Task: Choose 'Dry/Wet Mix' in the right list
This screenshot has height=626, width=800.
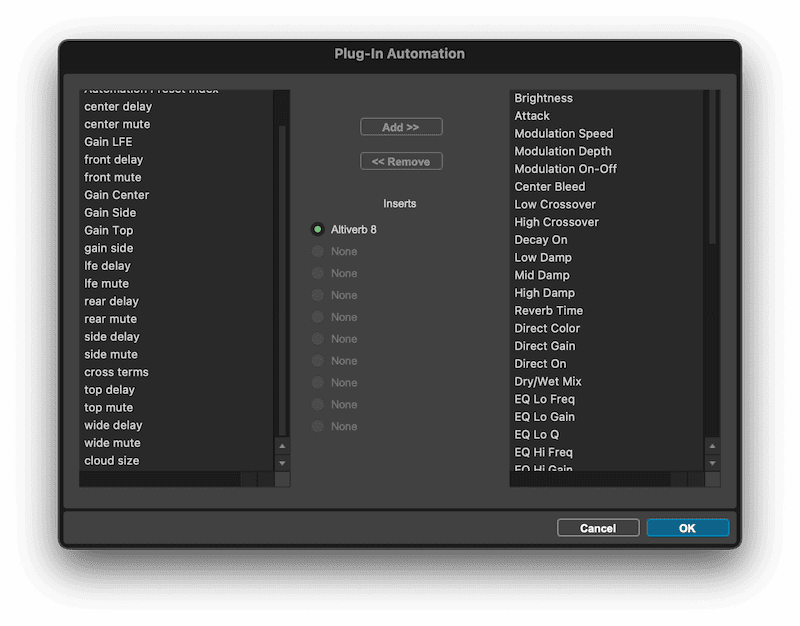Action: pos(548,382)
